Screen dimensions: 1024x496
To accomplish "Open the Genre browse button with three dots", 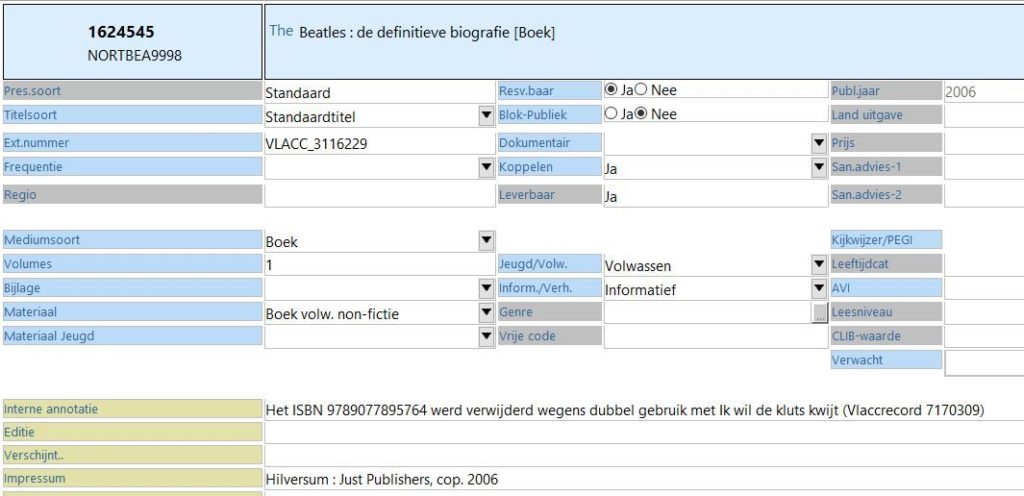I will coord(820,314).
